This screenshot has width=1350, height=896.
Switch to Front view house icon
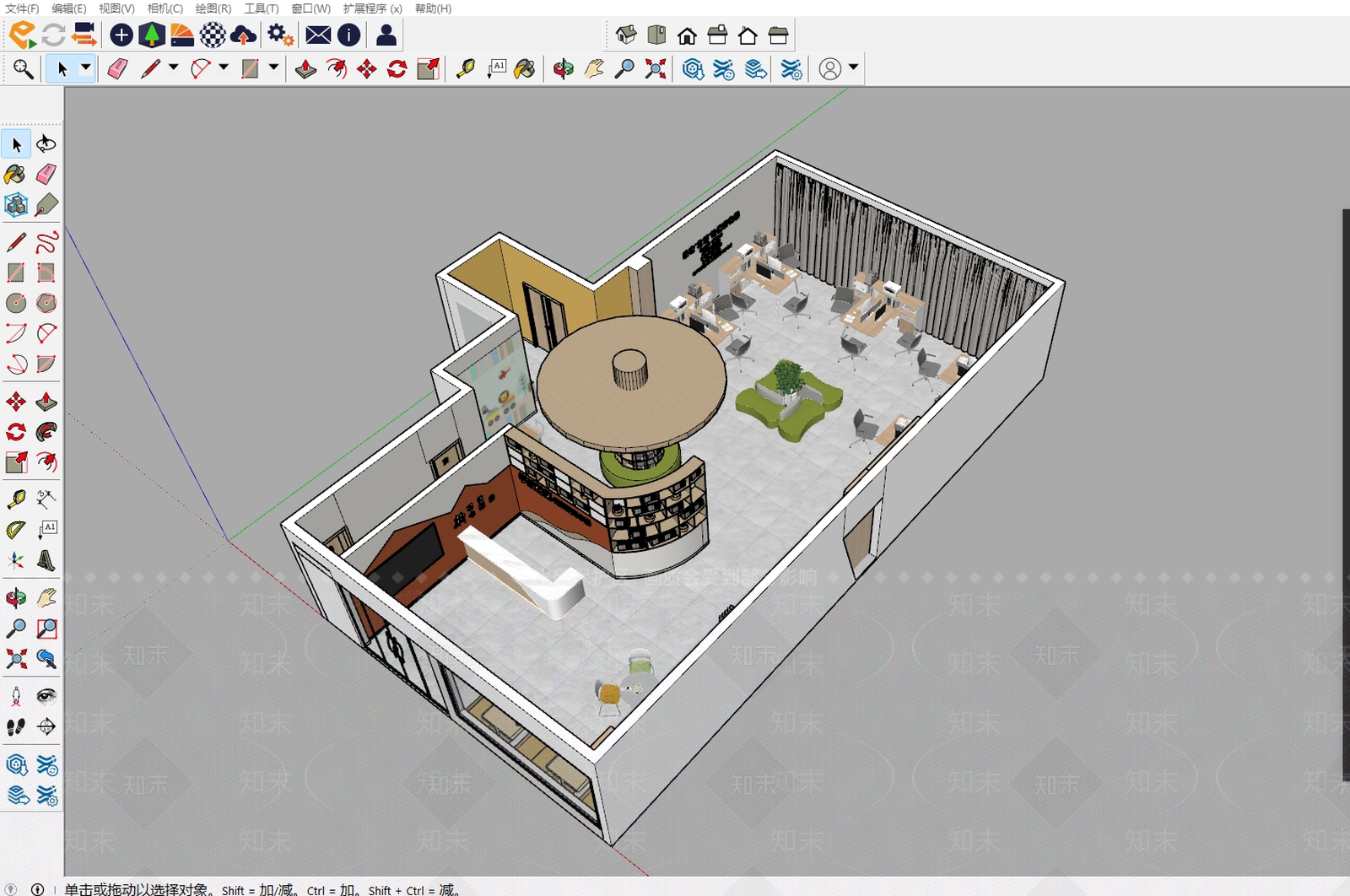click(x=687, y=35)
